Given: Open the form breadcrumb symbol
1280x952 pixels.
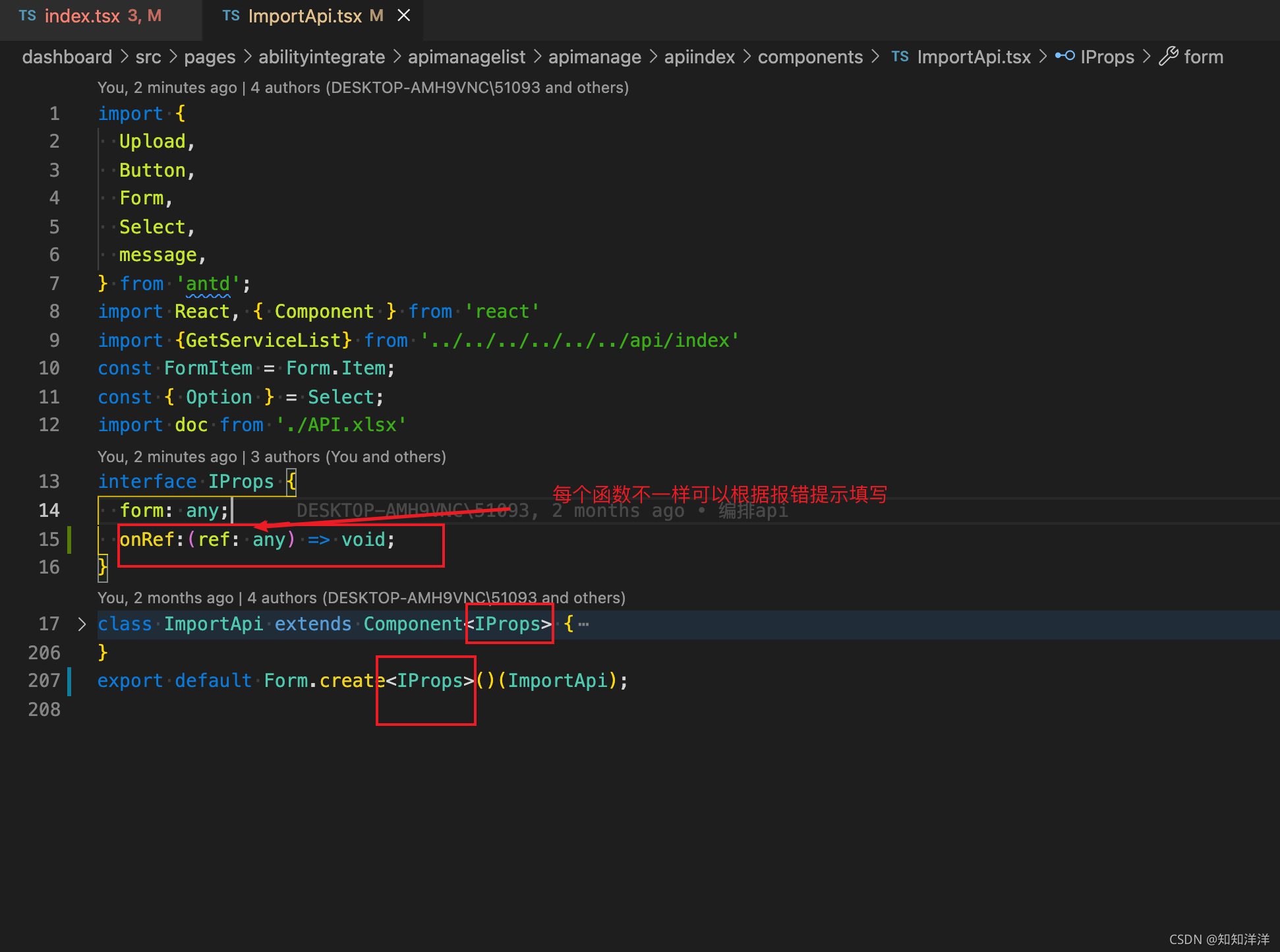Looking at the screenshot, I should pyautogui.click(x=1204, y=57).
